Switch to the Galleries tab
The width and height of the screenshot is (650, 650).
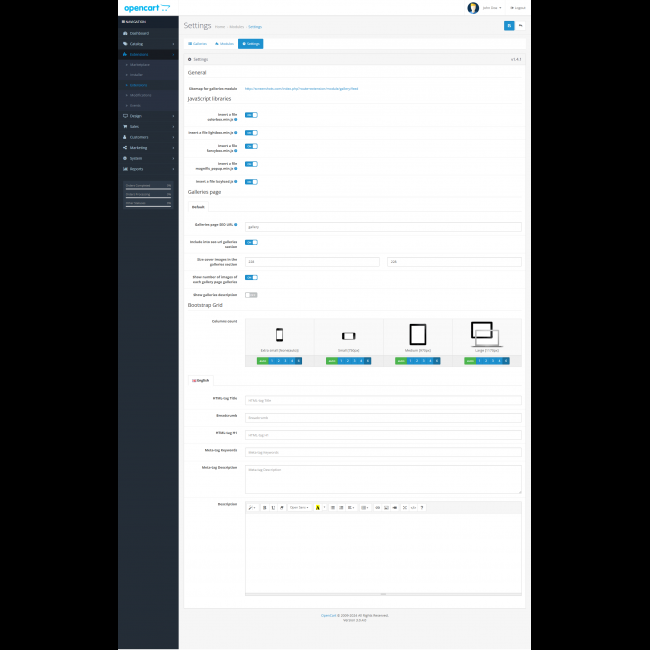198,44
